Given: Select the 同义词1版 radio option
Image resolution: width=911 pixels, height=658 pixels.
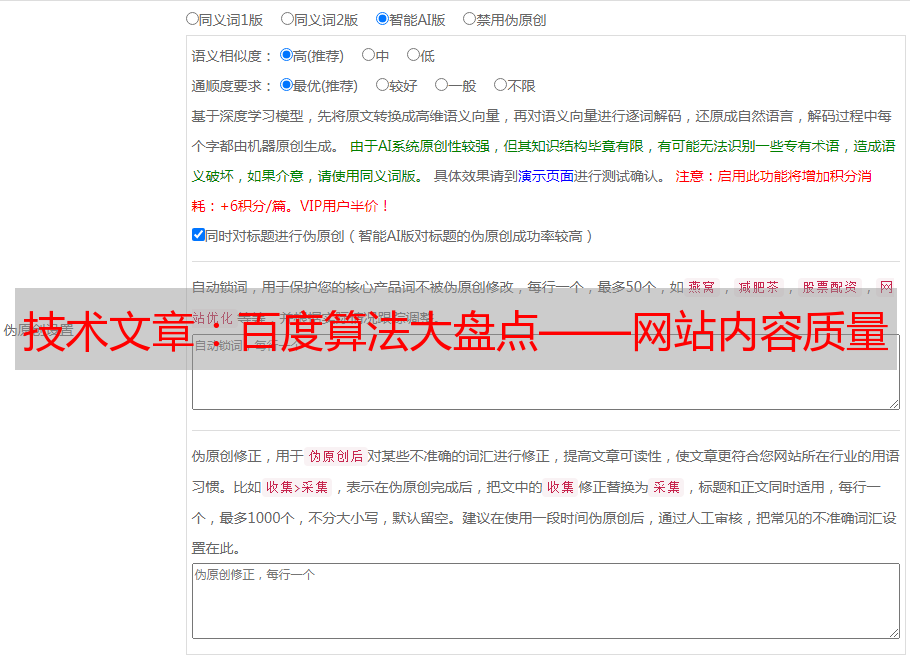Looking at the screenshot, I should coord(193,19).
